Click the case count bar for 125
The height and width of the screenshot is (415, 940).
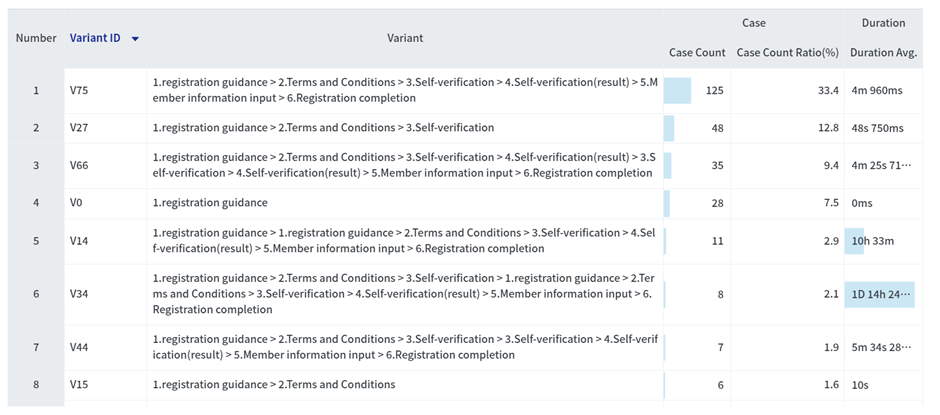pos(677,90)
